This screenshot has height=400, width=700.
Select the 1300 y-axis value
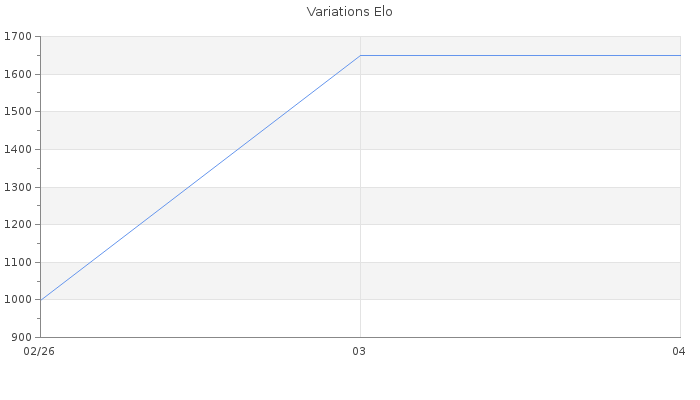tap(19, 187)
